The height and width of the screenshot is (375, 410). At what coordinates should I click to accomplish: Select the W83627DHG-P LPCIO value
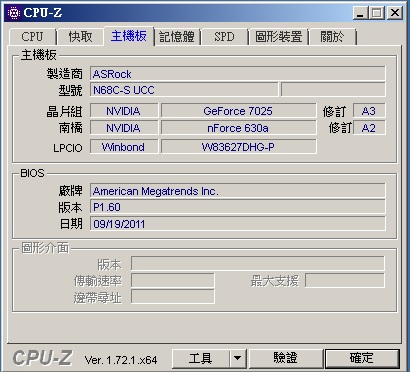pyautogui.click(x=239, y=147)
